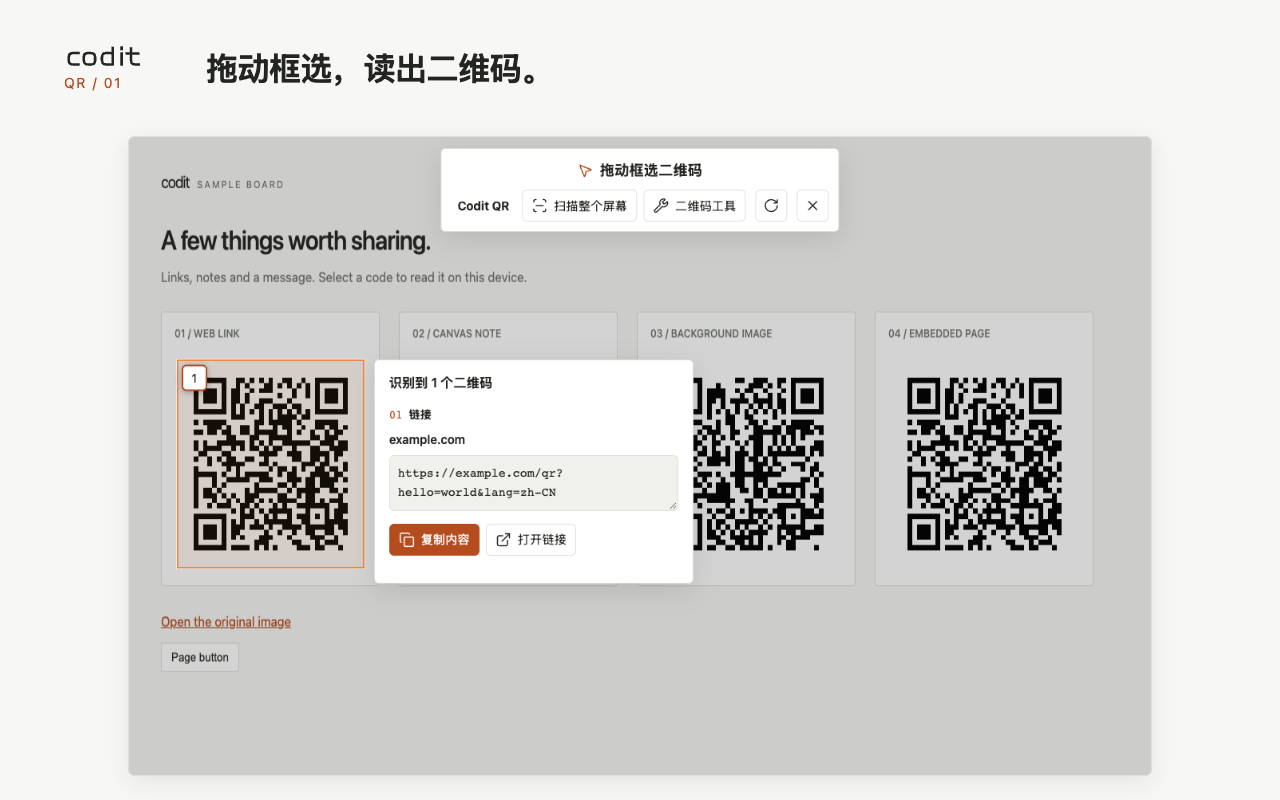Click the 'A few things worth sharing.' heading

296,241
